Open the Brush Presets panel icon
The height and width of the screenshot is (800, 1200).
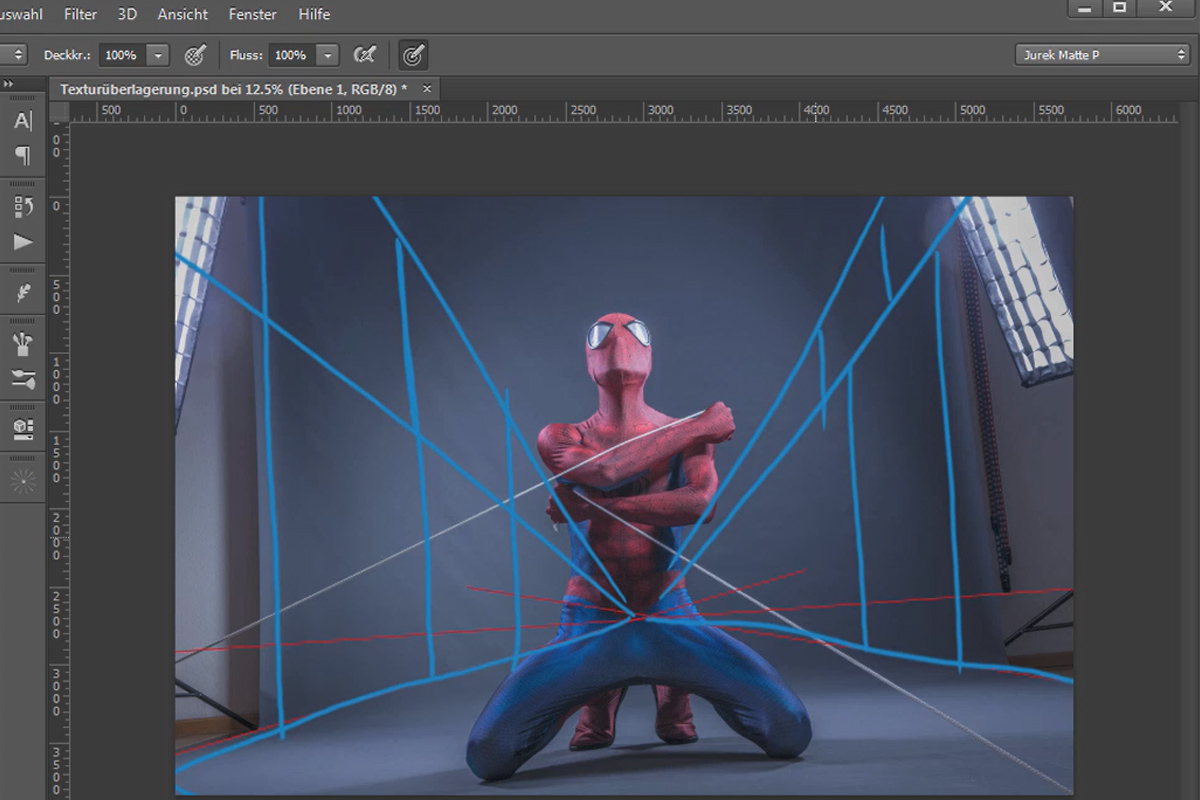(x=23, y=380)
